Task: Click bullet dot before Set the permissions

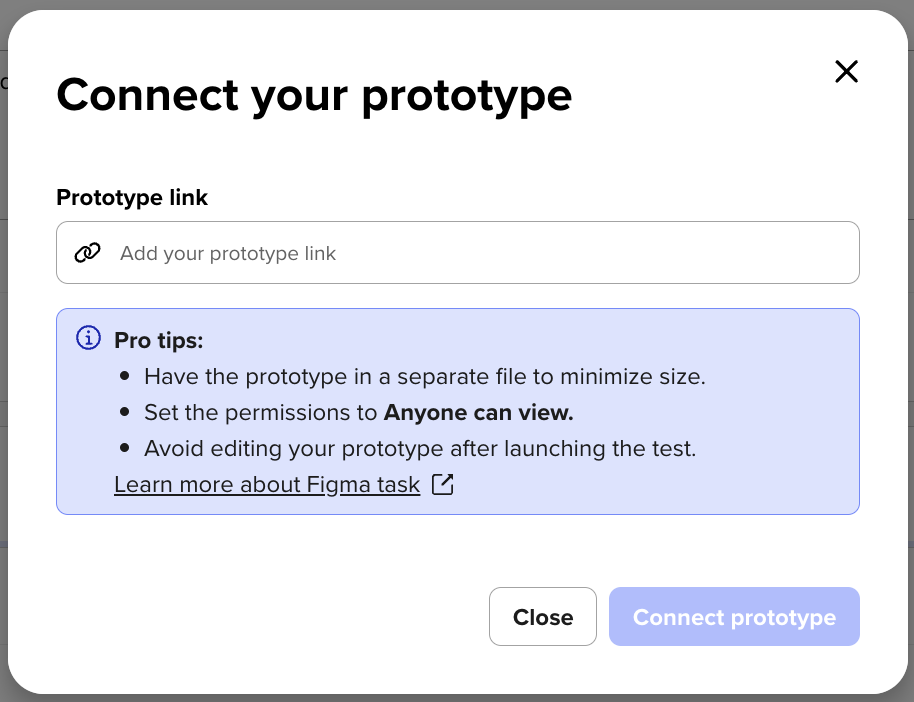Action: pos(124,412)
